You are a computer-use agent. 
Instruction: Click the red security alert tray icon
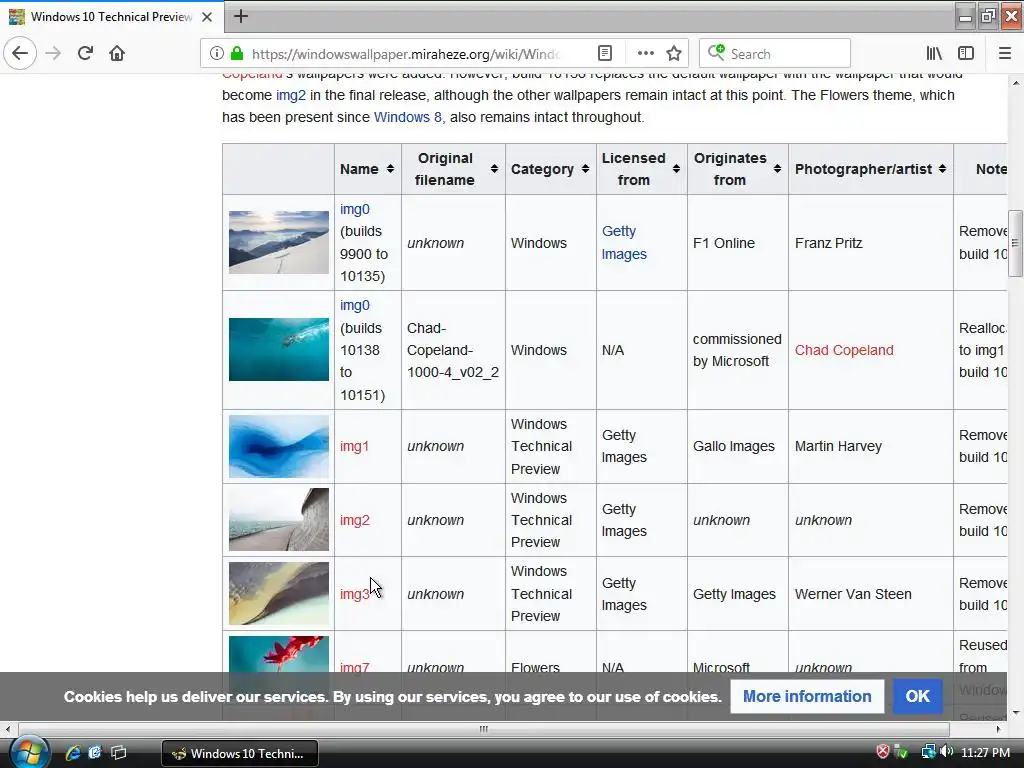[882, 752]
